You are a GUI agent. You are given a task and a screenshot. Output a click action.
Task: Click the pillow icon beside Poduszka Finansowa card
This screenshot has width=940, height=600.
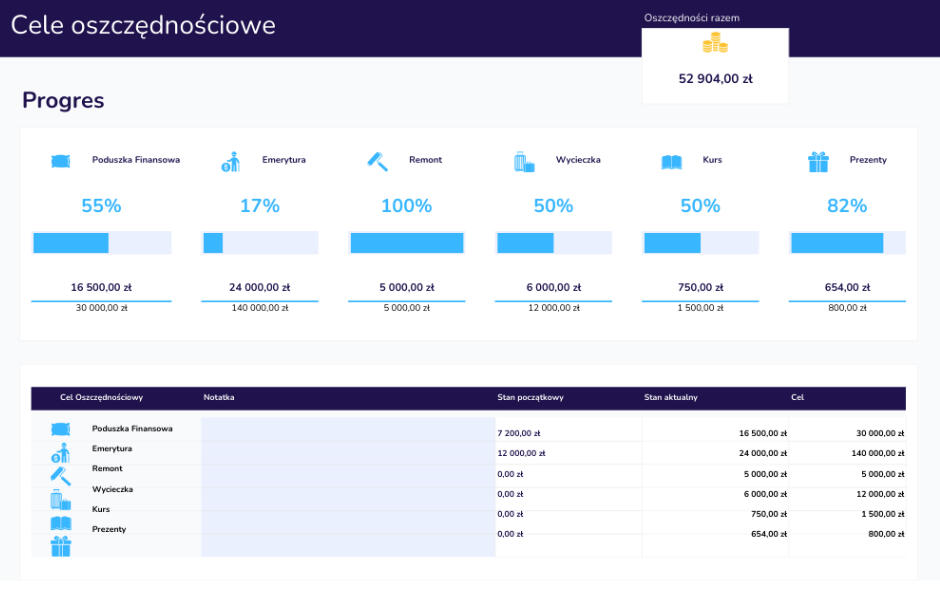click(x=61, y=161)
